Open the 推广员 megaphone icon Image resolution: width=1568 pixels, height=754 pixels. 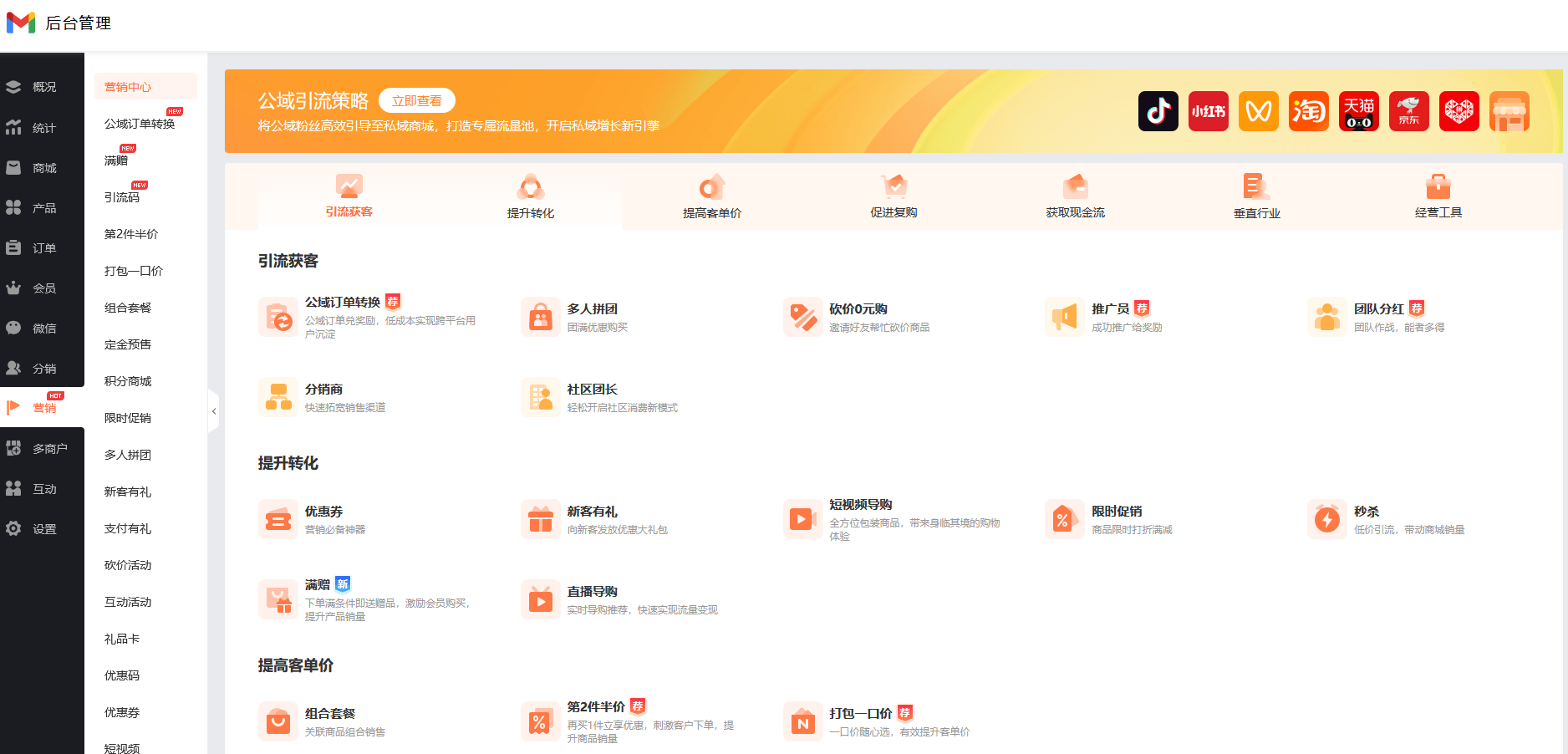(1064, 318)
